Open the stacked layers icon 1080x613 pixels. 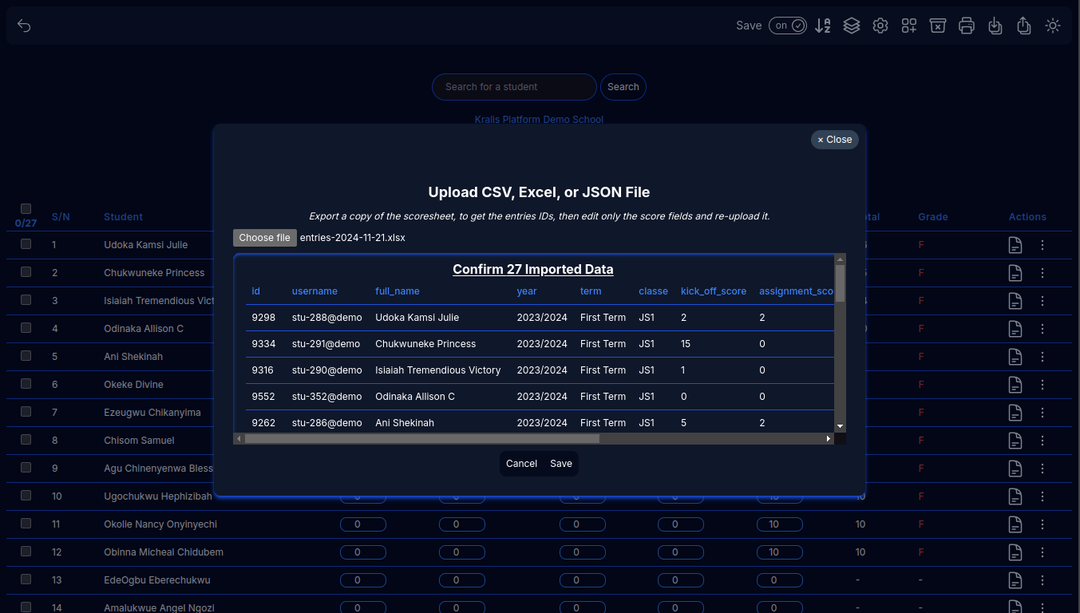point(851,26)
